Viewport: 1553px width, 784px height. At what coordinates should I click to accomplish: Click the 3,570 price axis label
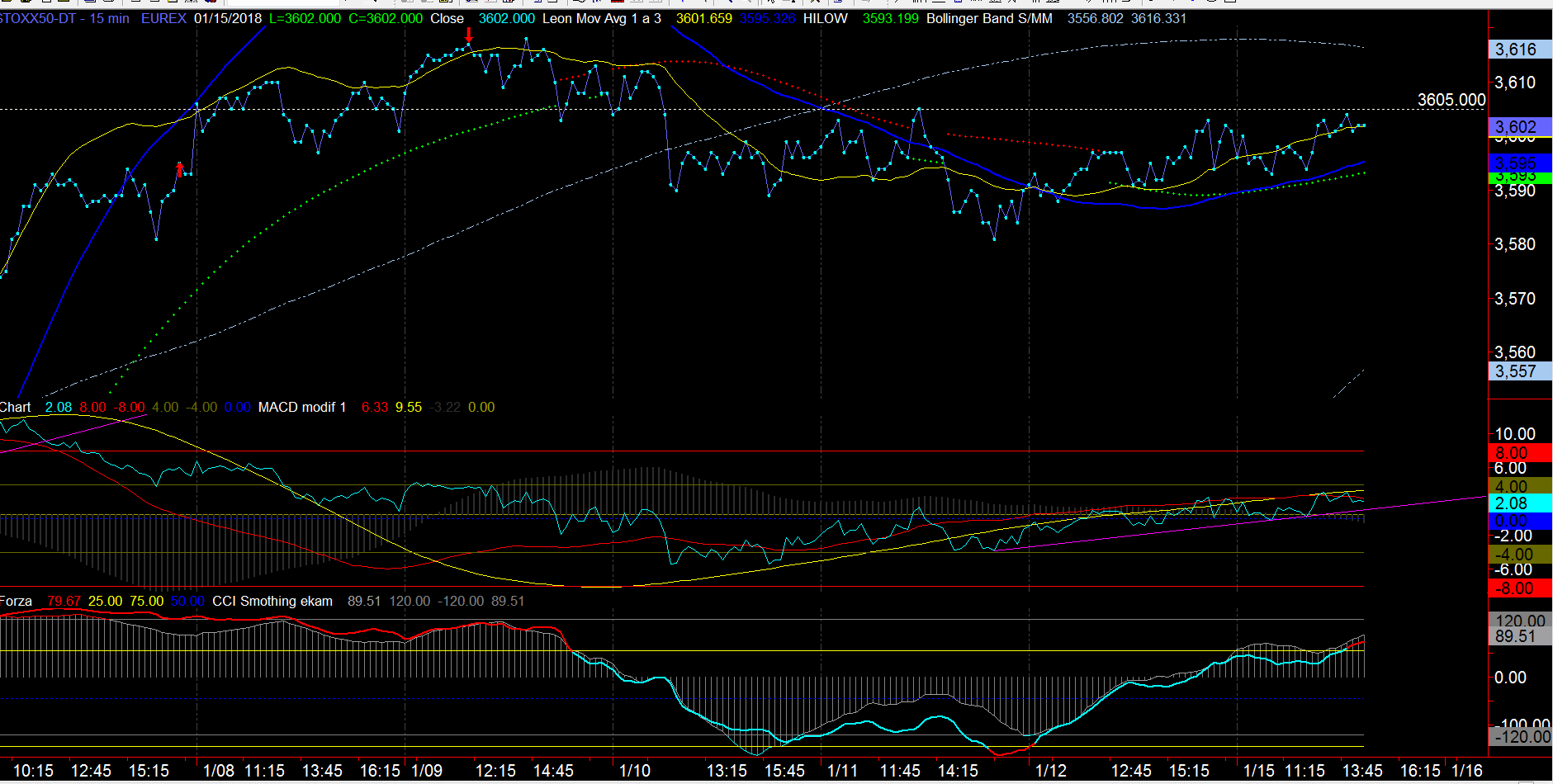(x=1515, y=299)
